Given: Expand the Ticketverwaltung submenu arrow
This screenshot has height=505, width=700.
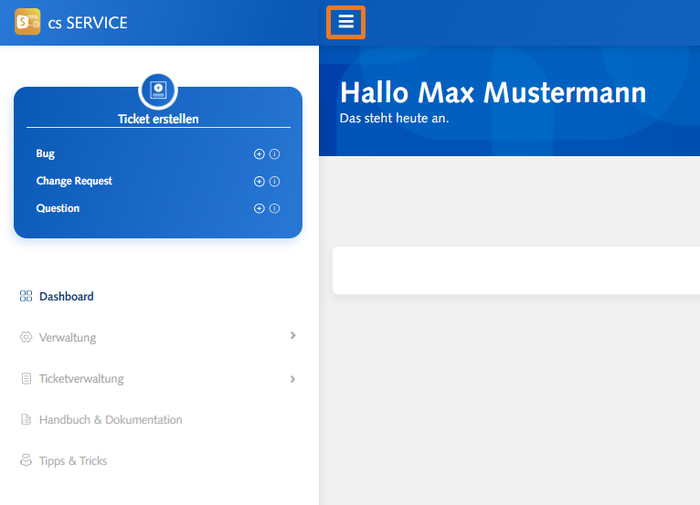Looking at the screenshot, I should (292, 379).
